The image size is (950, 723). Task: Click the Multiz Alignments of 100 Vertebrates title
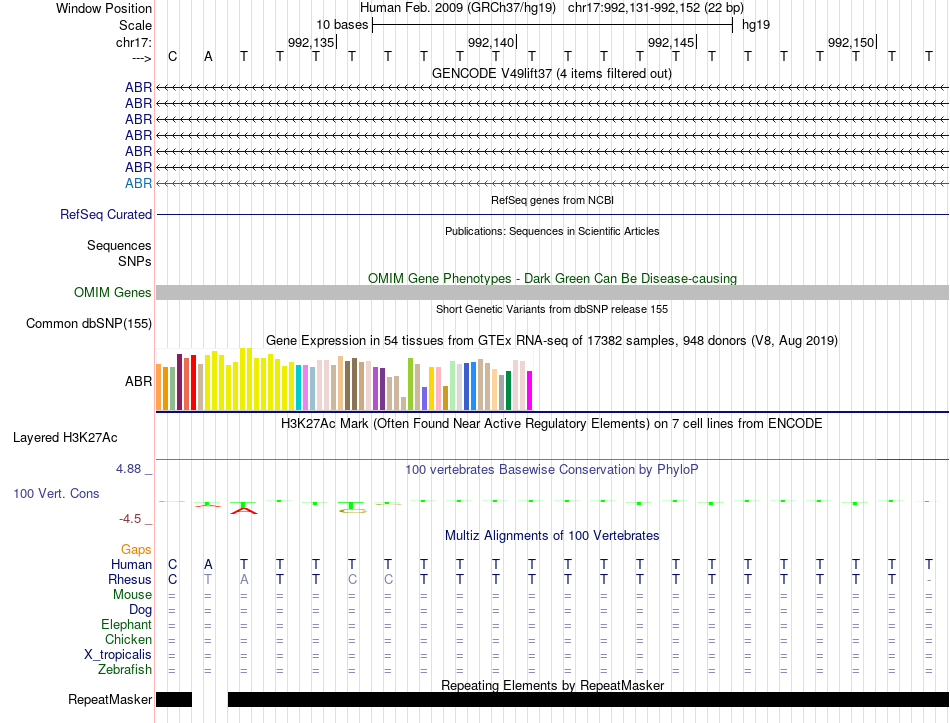point(552,536)
